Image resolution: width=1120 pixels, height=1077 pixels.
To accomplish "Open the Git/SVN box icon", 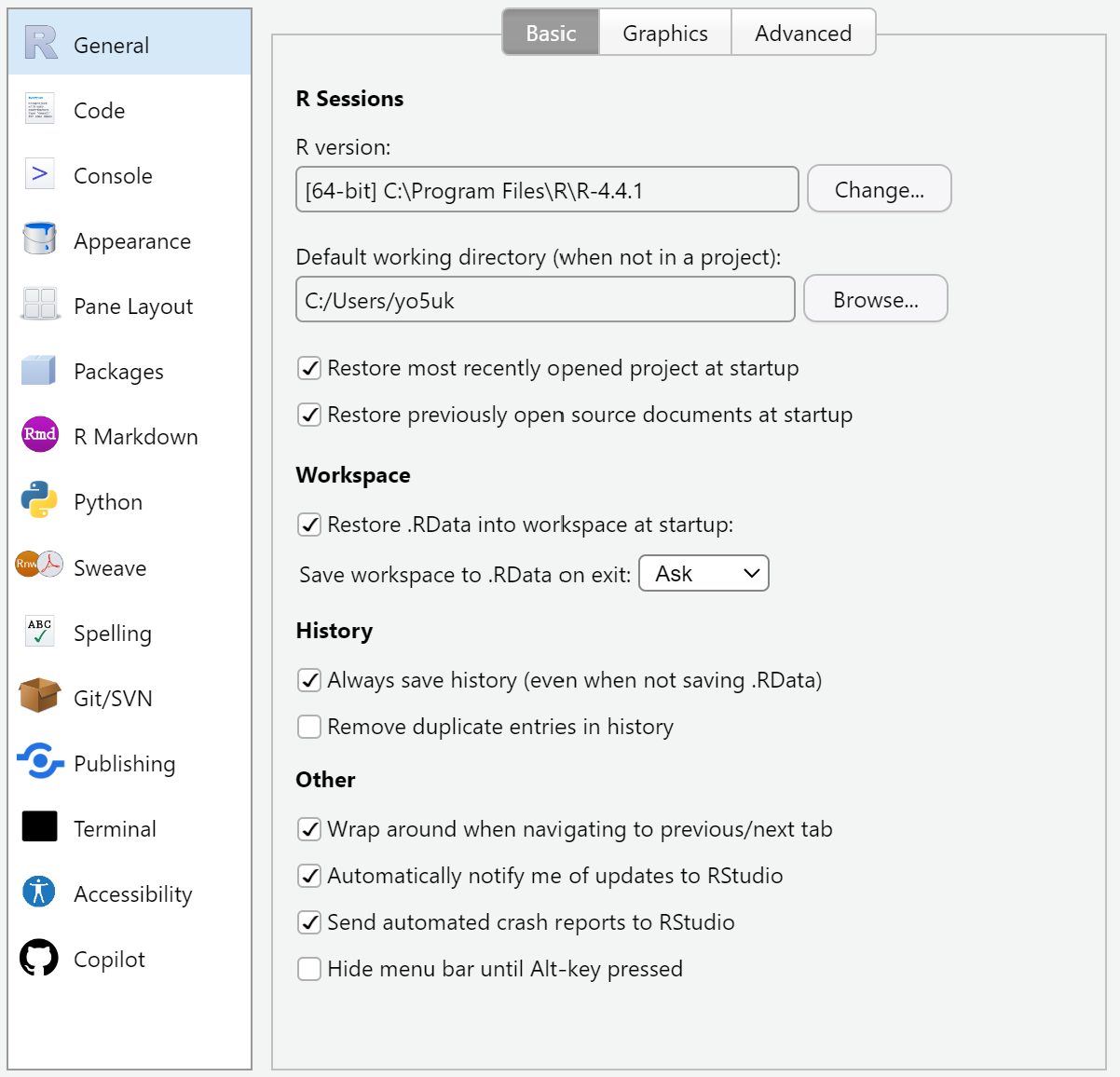I will pyautogui.click(x=39, y=696).
